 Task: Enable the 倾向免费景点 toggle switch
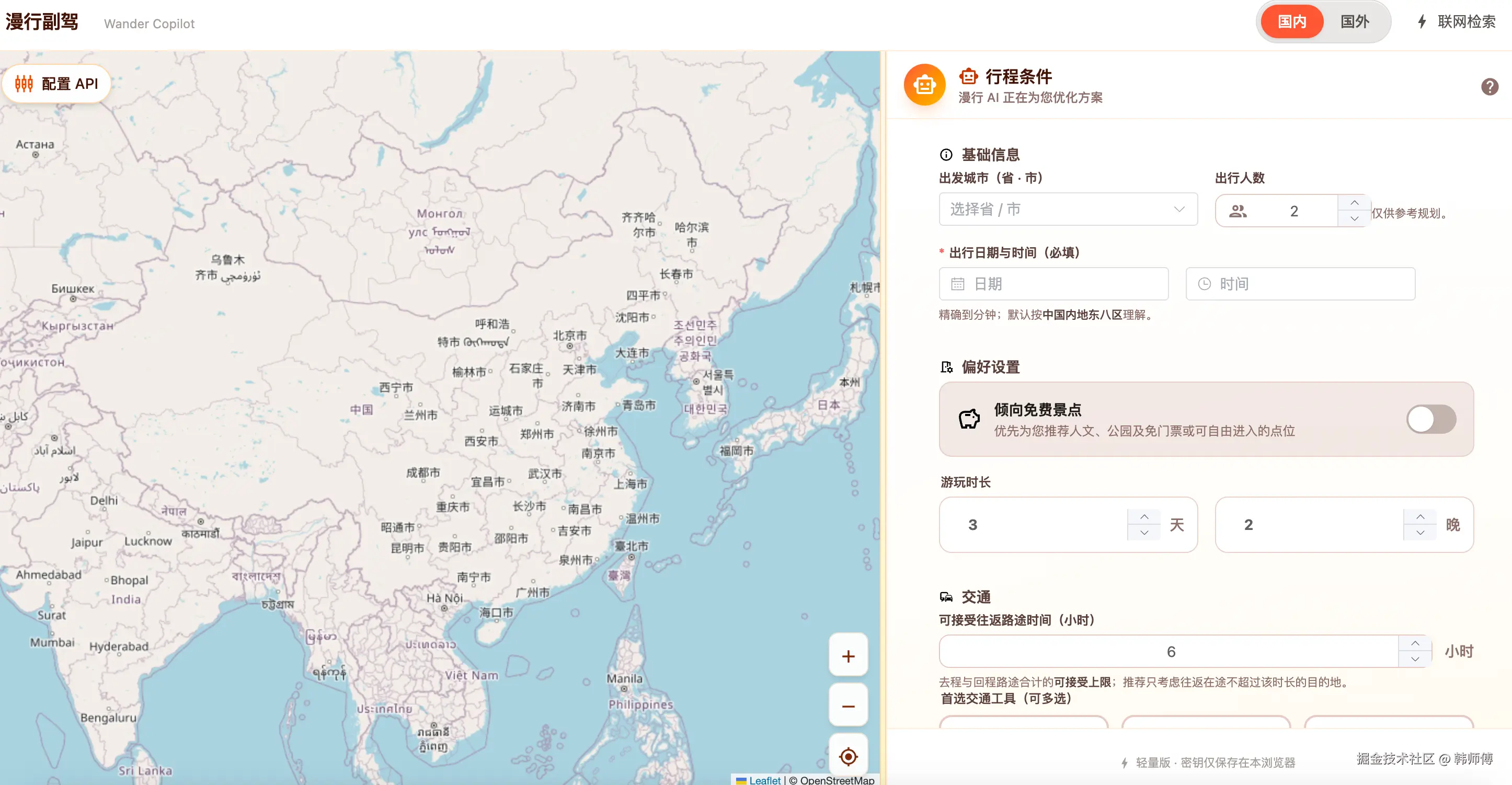[1430, 419]
